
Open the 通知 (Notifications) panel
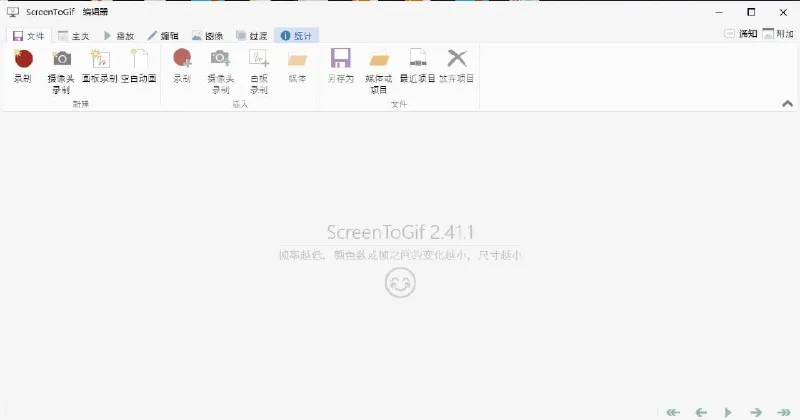pos(740,34)
